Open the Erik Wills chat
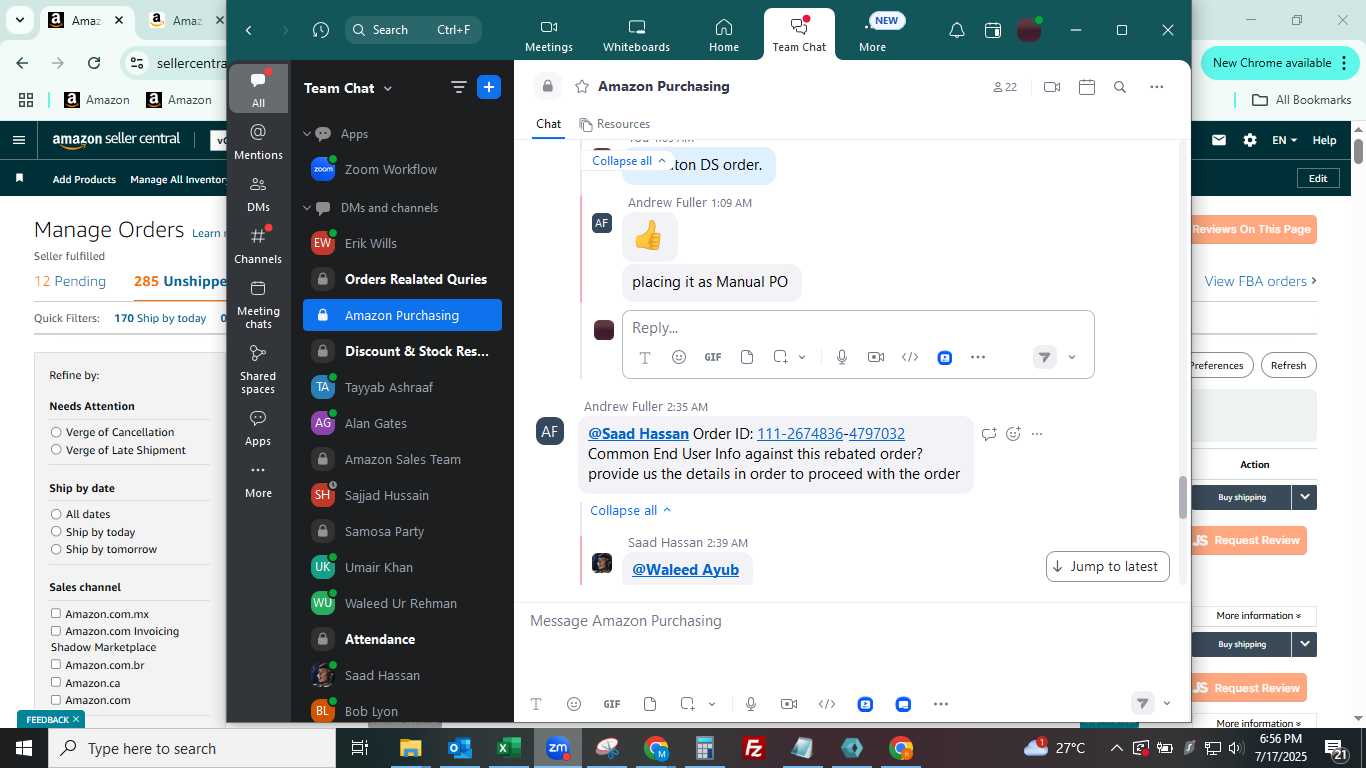 coord(402,243)
